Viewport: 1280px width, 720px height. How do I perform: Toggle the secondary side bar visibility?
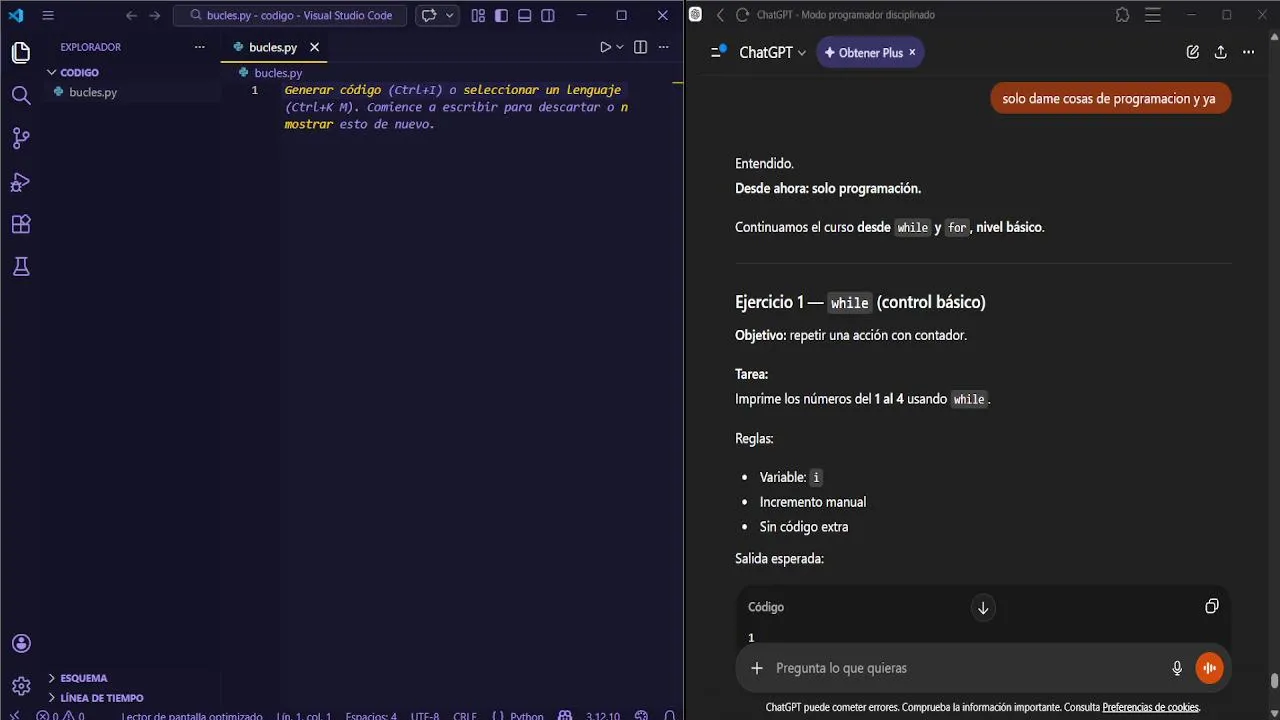(x=548, y=15)
